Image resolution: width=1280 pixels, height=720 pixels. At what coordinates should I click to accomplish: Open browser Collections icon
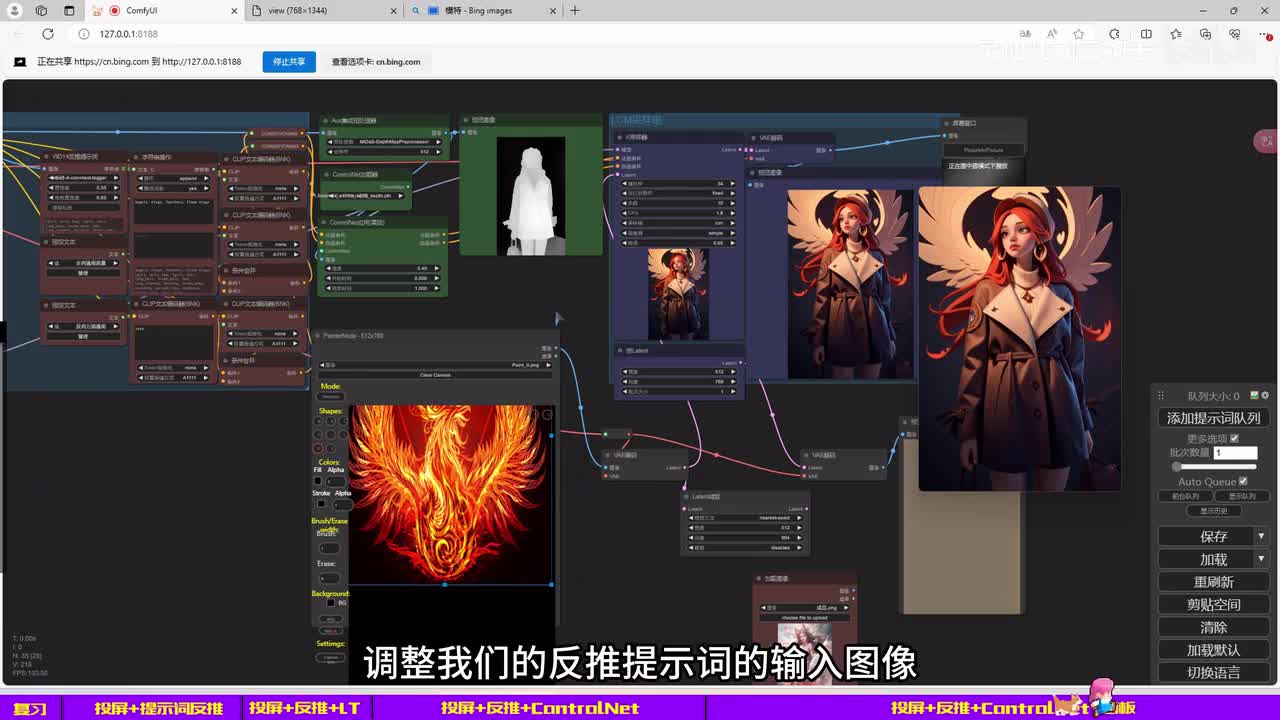[1205, 34]
